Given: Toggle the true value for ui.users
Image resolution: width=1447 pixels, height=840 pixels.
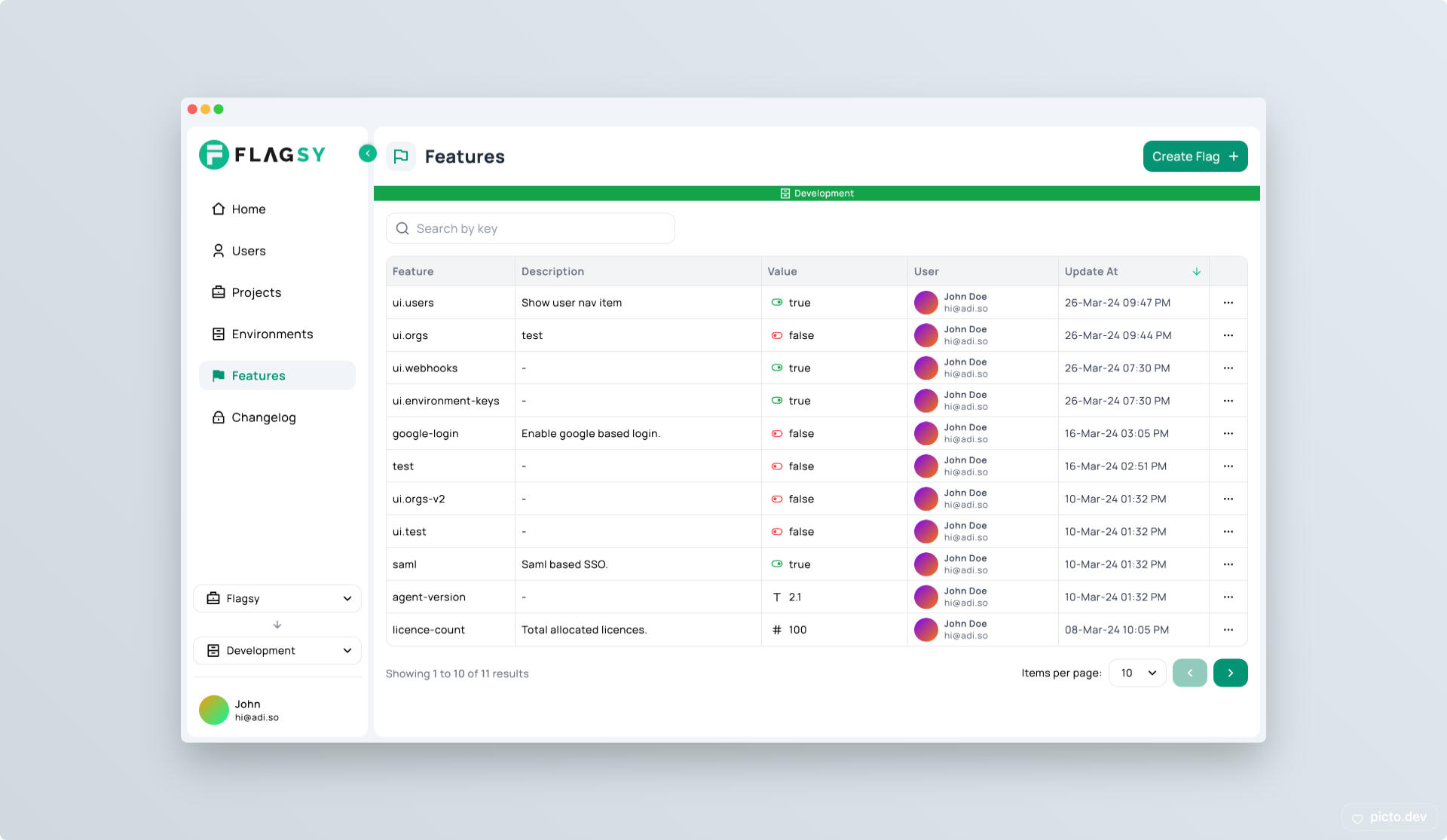Looking at the screenshot, I should [x=778, y=302].
